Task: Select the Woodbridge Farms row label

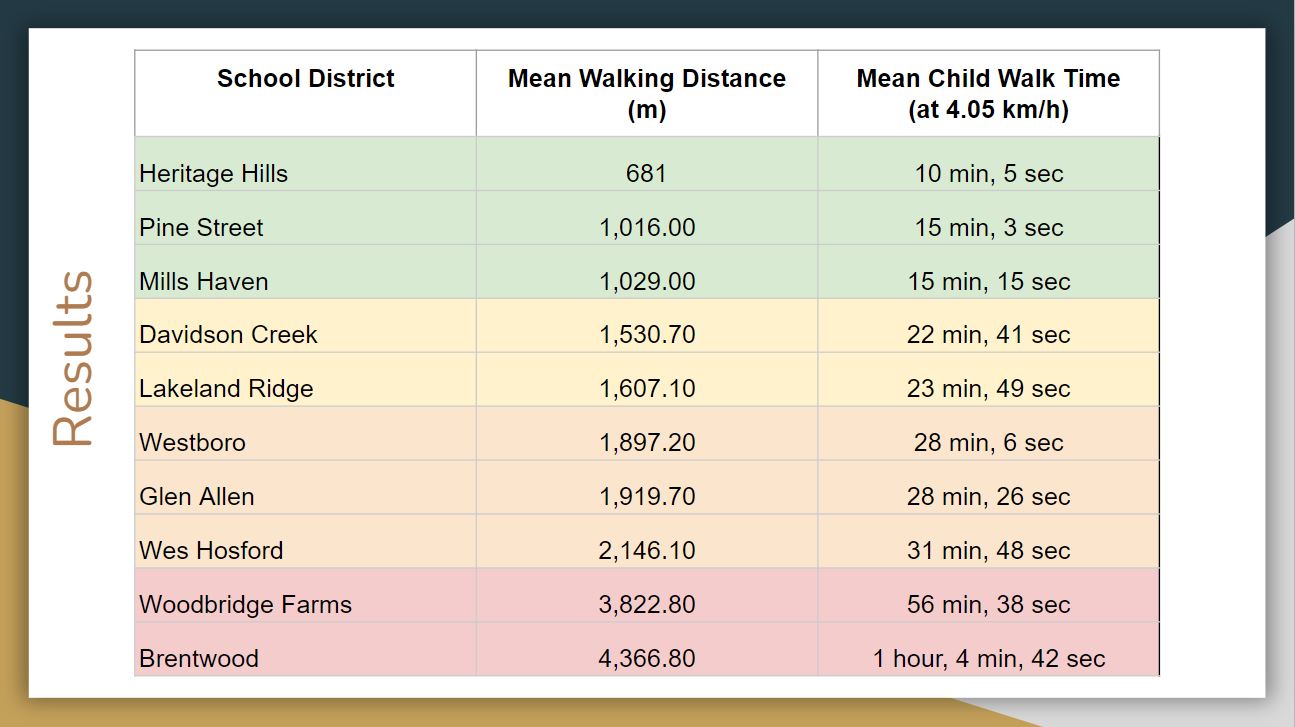Action: pos(245,605)
